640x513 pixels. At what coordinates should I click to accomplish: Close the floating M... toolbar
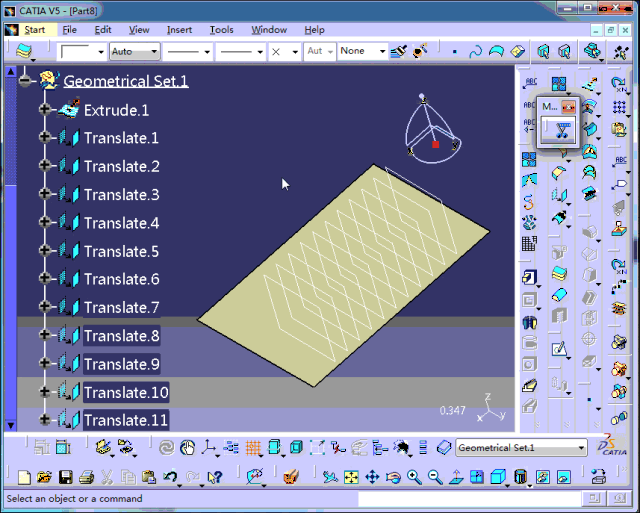568,107
